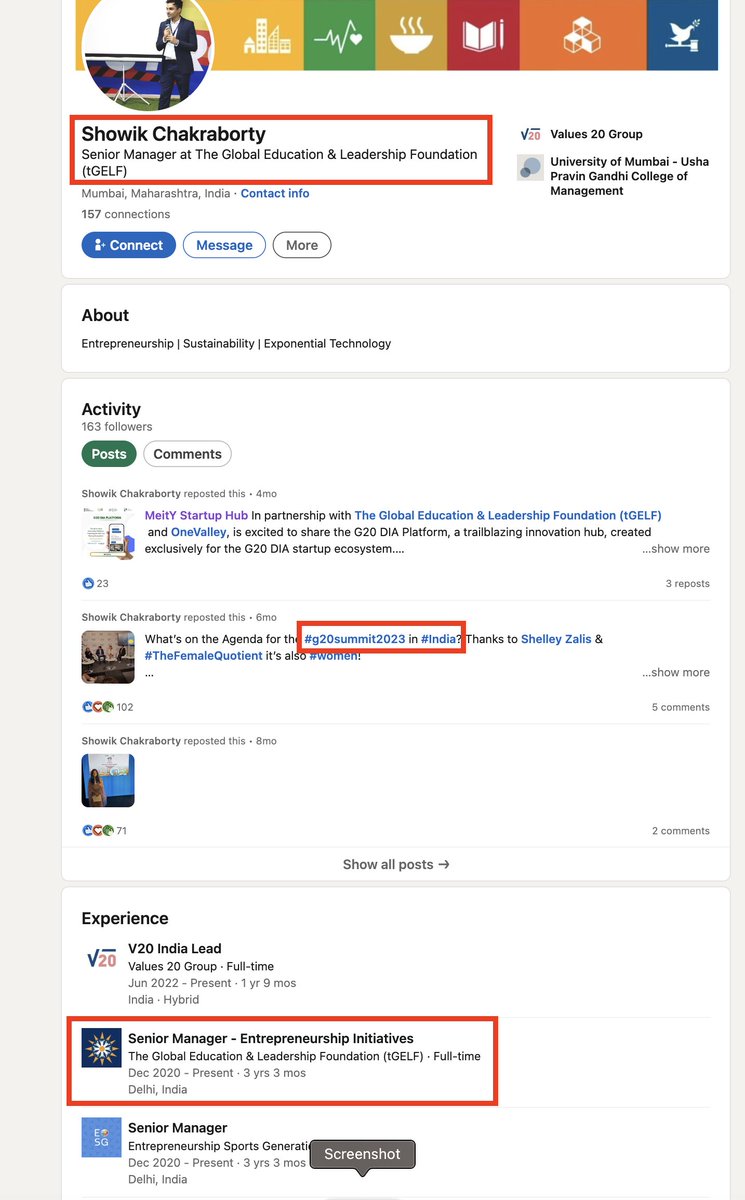Click reaction icons showing 102
745x1200 pixels.
[99, 707]
